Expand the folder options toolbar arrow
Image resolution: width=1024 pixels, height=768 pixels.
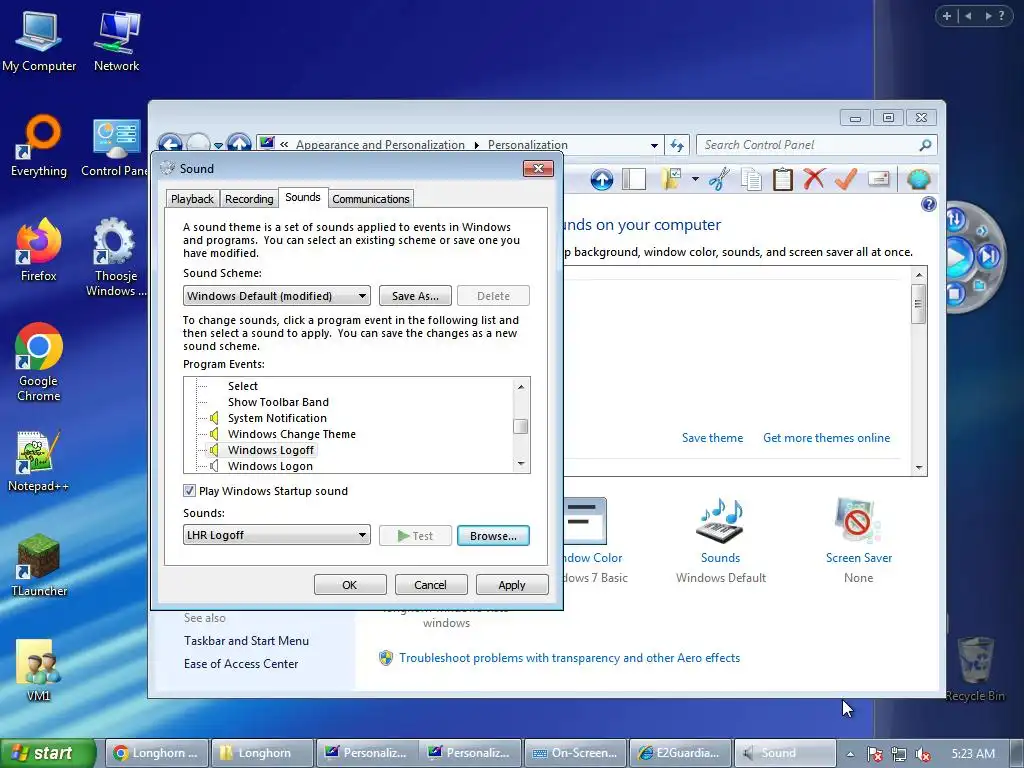695,179
